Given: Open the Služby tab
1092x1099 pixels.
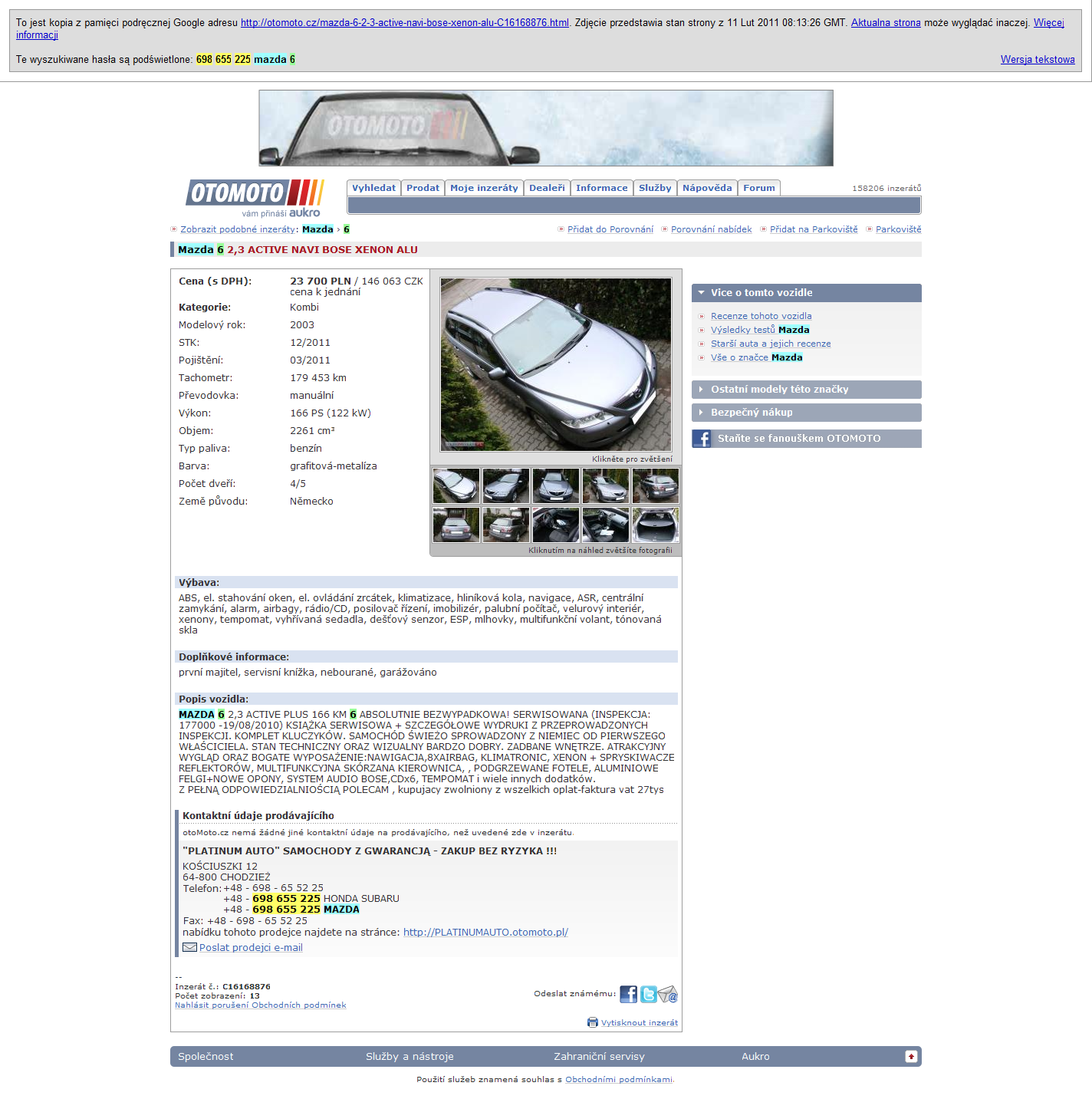Looking at the screenshot, I should coord(655,188).
